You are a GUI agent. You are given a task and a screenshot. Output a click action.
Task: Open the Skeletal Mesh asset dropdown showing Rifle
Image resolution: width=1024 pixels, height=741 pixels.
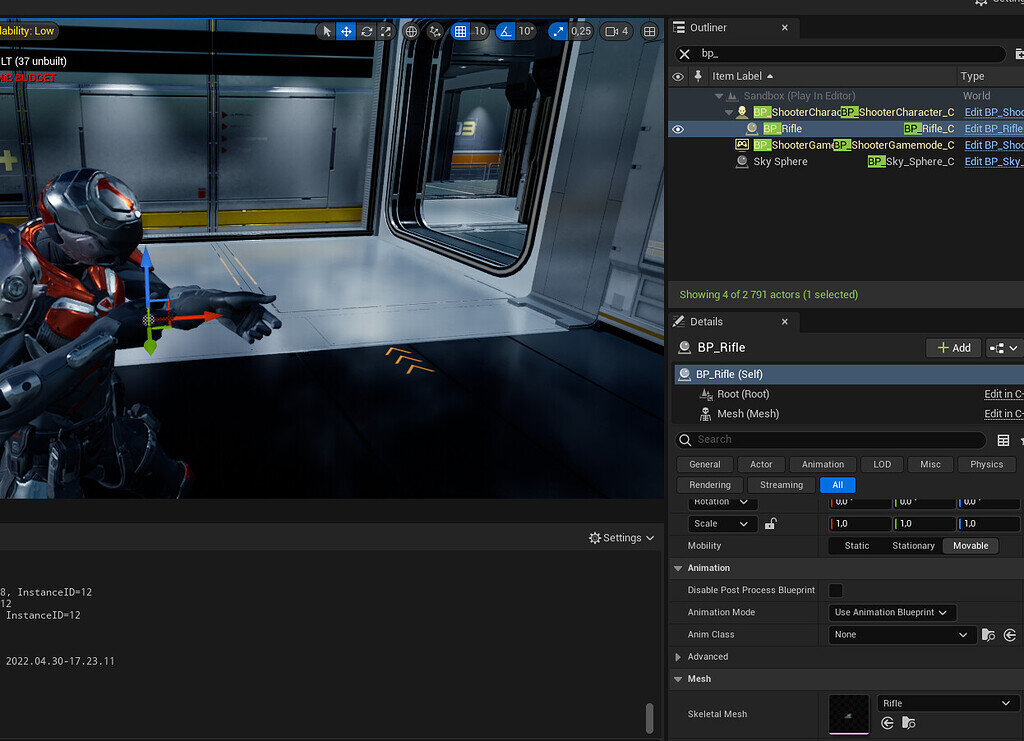pos(948,703)
